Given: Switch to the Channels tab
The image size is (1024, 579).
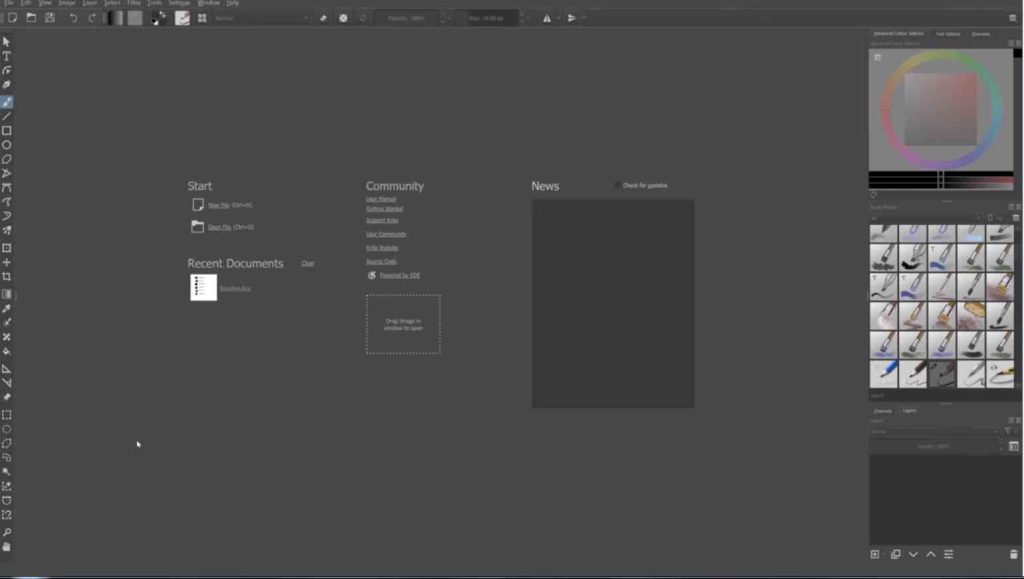Looking at the screenshot, I should pyautogui.click(x=882, y=411).
